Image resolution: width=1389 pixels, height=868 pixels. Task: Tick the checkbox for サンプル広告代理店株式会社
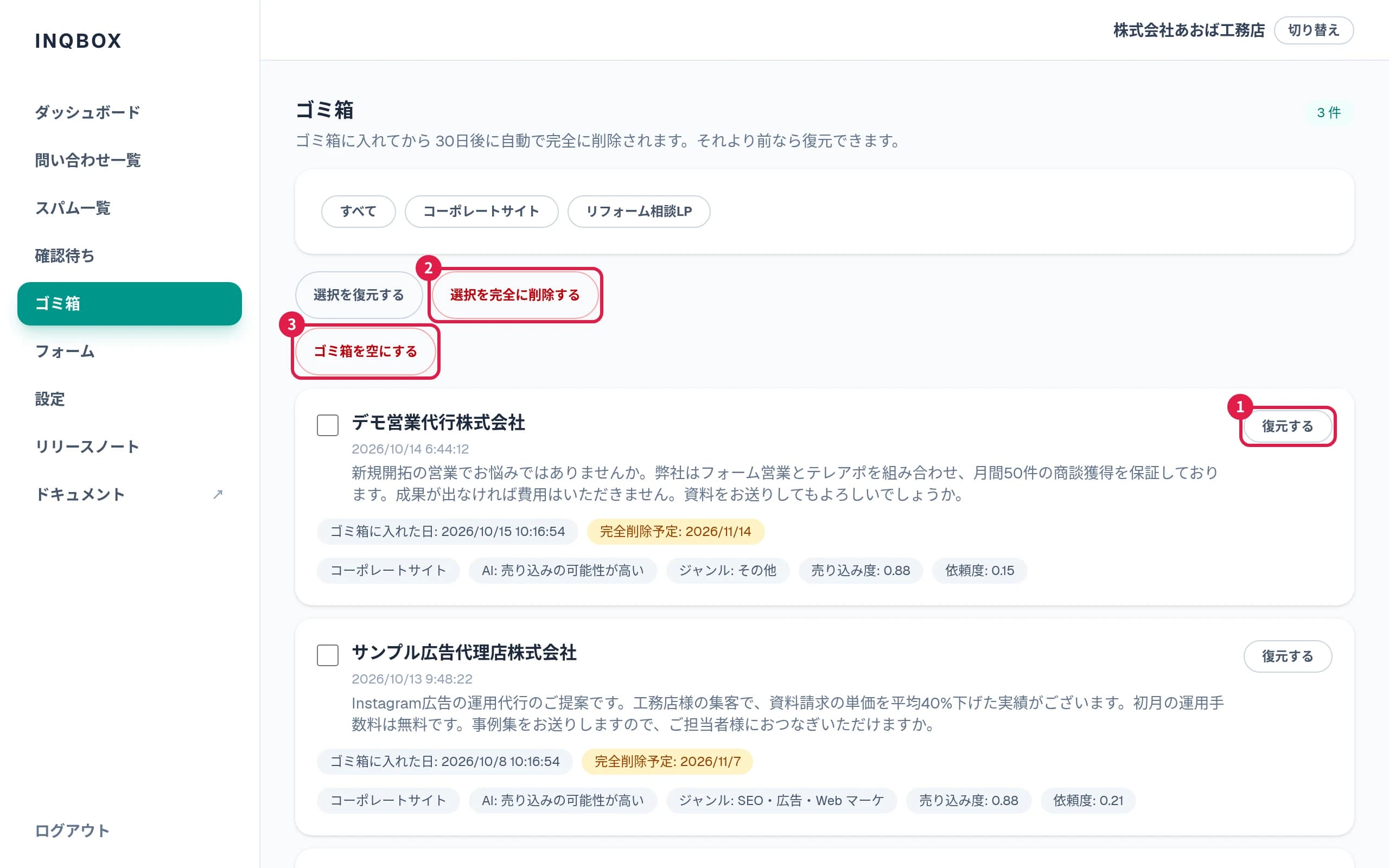(328, 655)
